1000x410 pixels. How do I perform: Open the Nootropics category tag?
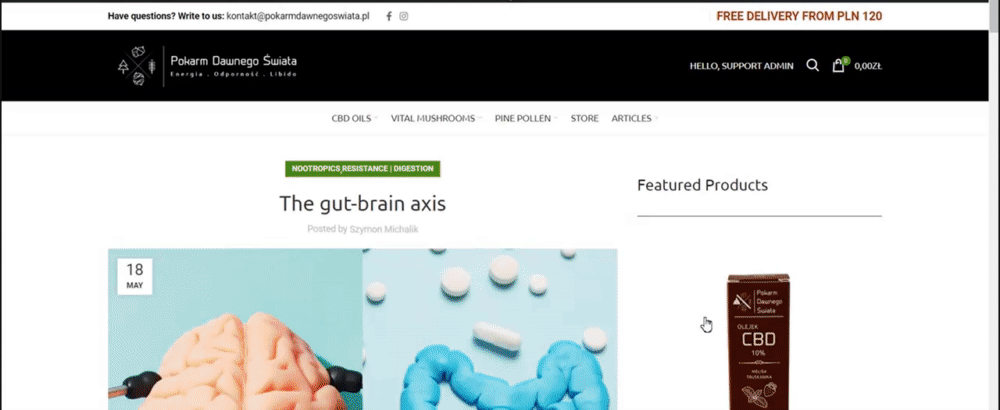[x=315, y=169]
